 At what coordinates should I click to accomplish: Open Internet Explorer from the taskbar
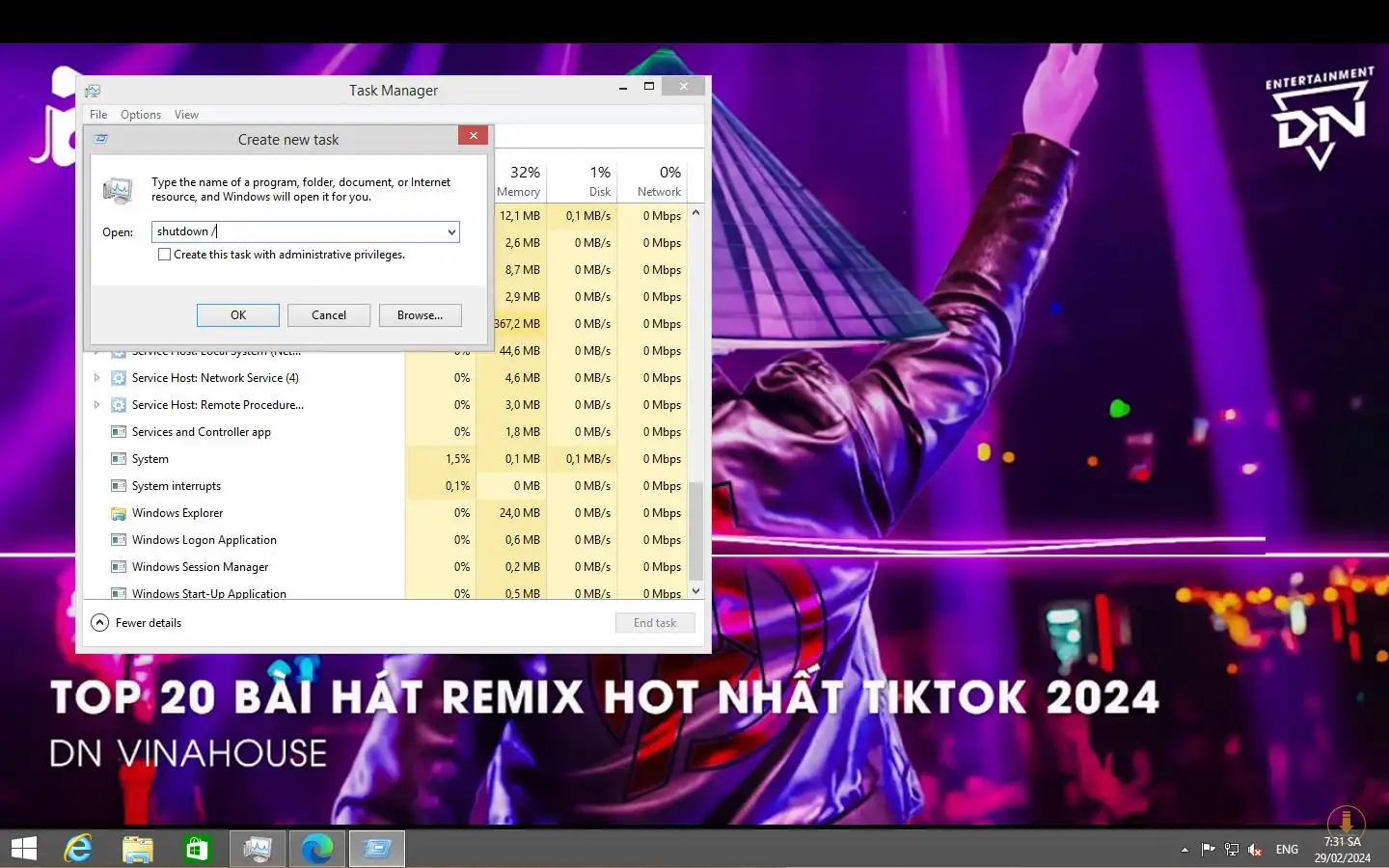tap(78, 849)
